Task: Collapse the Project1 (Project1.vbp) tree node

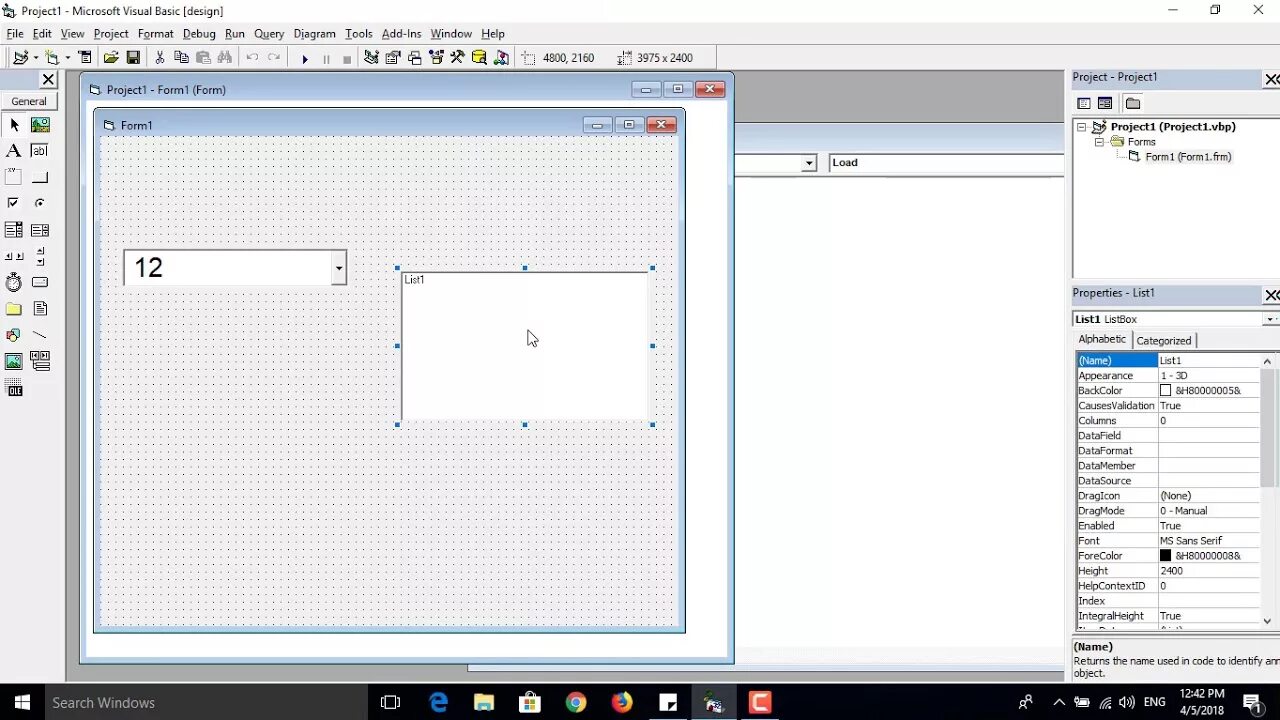Action: (1081, 127)
